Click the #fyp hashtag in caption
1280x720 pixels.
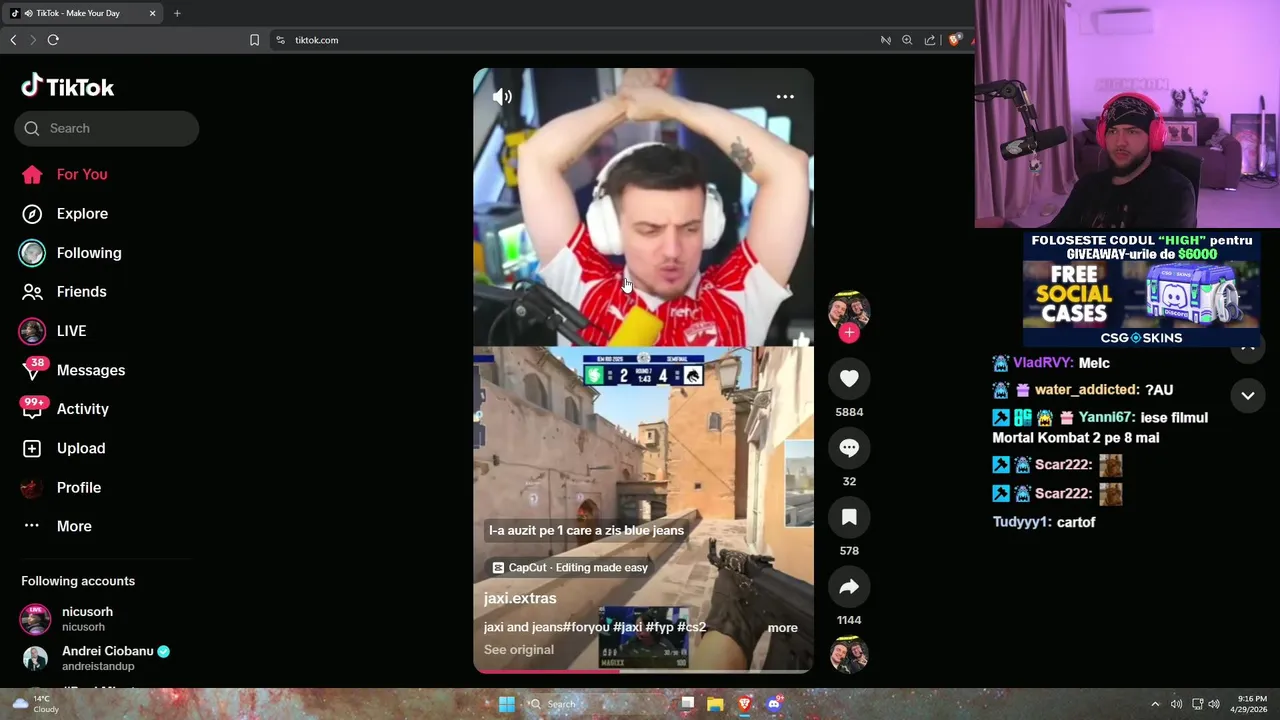[659, 627]
